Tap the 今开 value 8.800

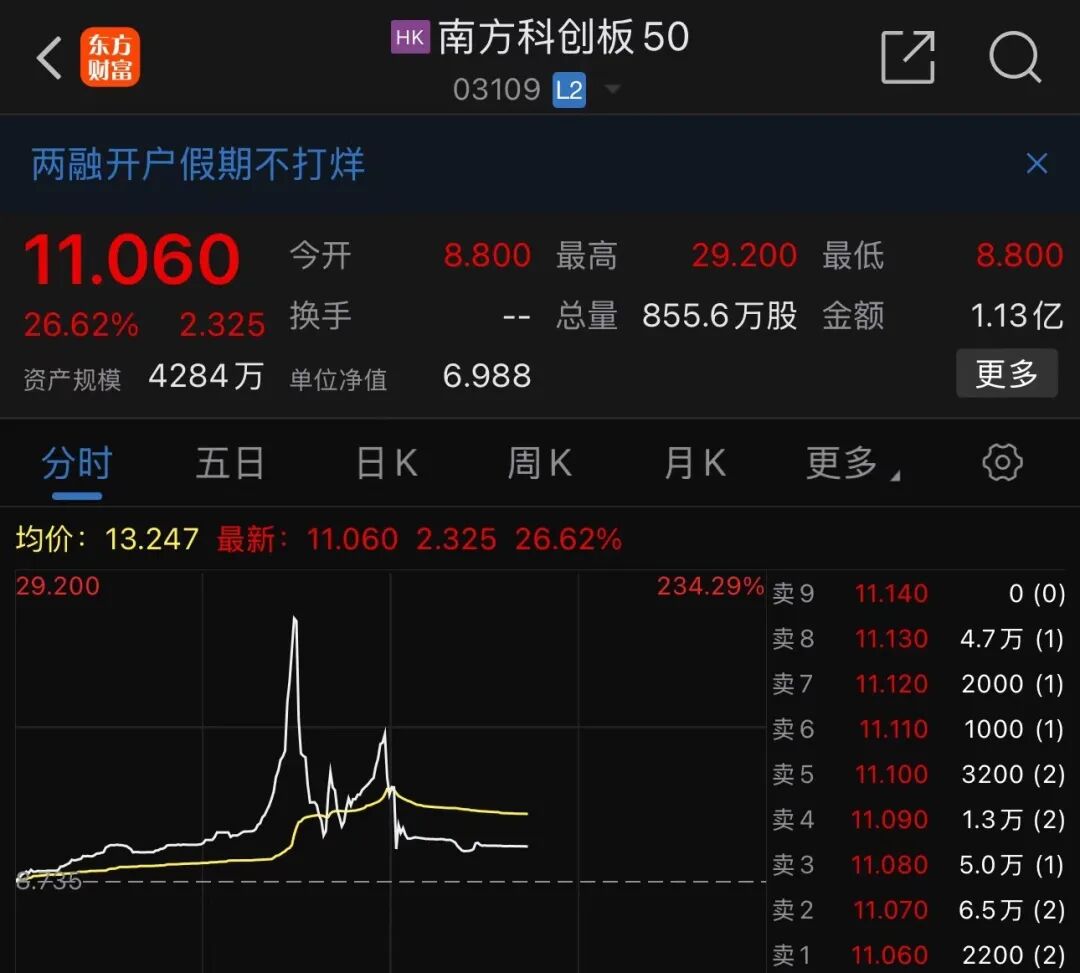point(487,255)
